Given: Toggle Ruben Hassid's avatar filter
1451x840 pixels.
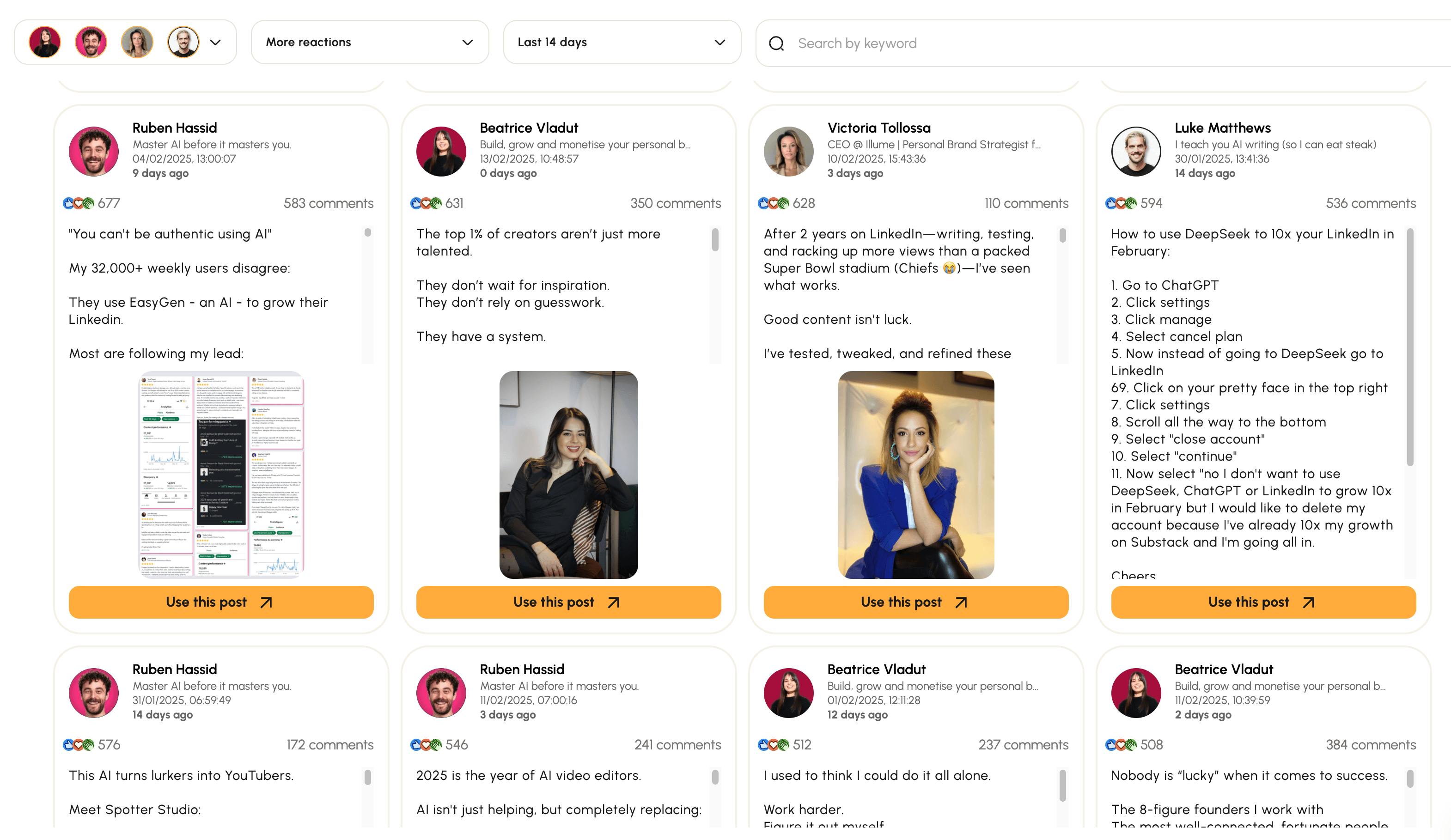Looking at the screenshot, I should 91,42.
